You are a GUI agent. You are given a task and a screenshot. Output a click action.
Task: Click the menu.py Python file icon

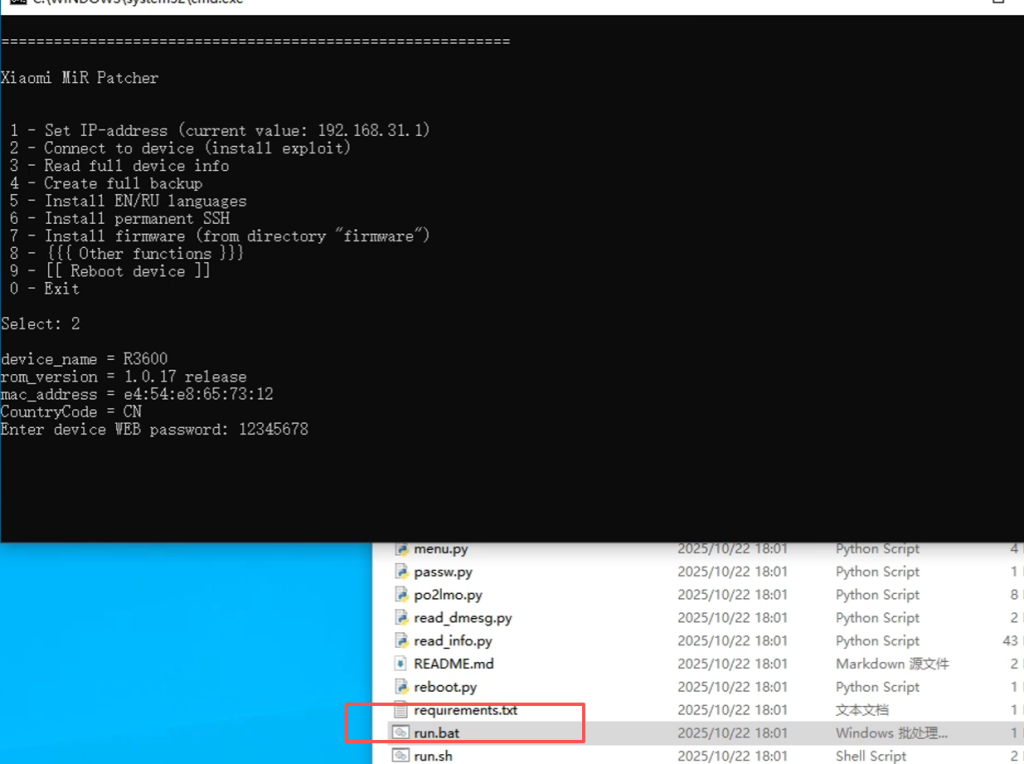pos(402,549)
